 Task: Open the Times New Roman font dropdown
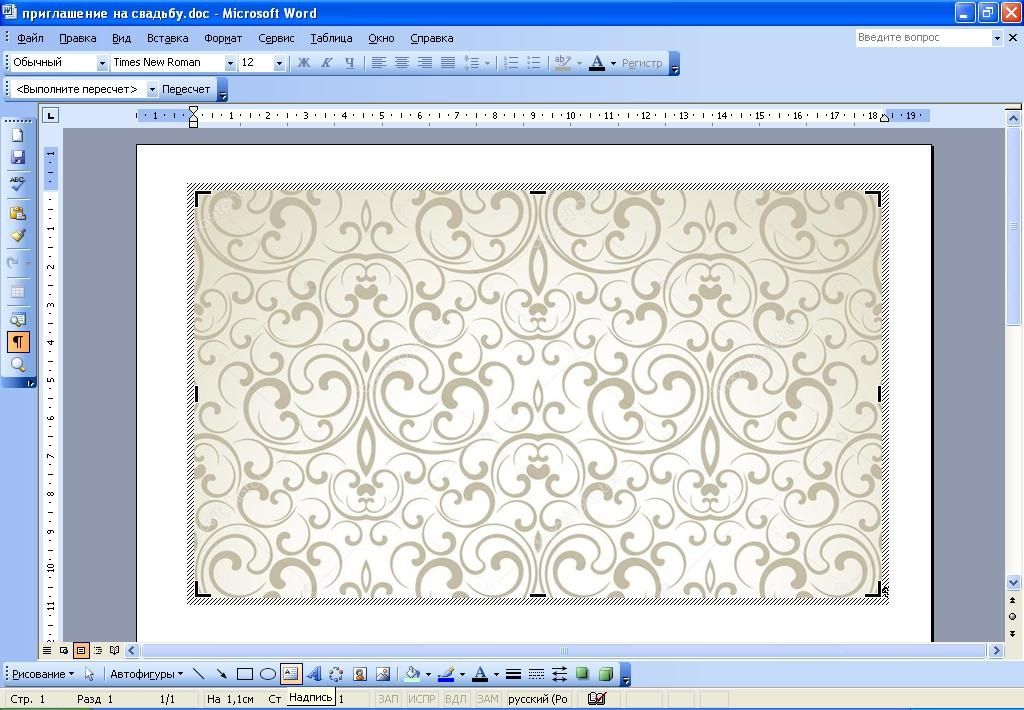coord(230,63)
